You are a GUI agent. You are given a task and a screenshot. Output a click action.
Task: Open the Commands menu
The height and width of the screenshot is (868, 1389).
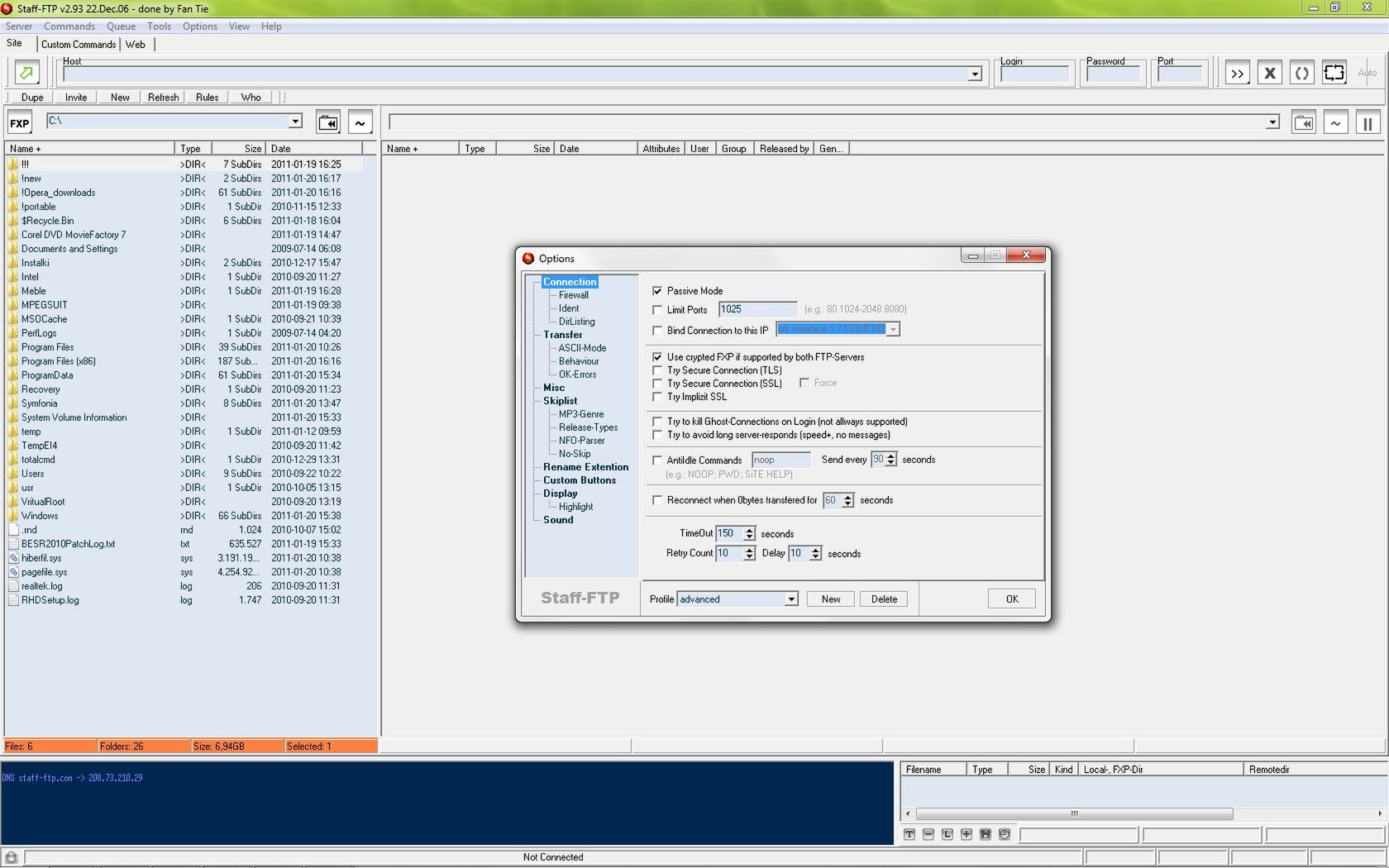click(x=69, y=26)
